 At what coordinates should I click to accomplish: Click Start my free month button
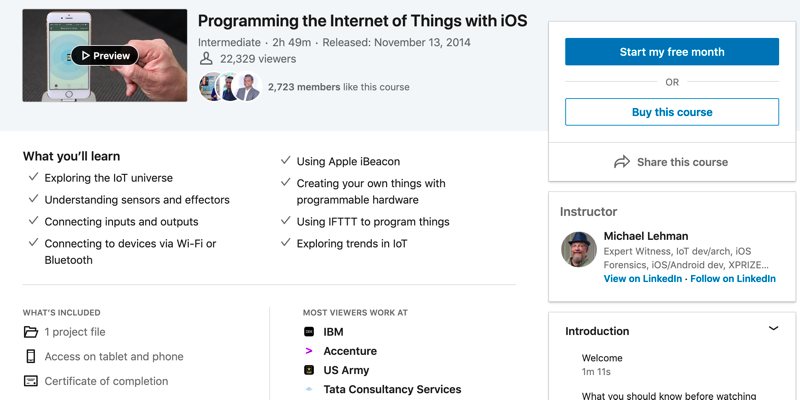[671, 52]
